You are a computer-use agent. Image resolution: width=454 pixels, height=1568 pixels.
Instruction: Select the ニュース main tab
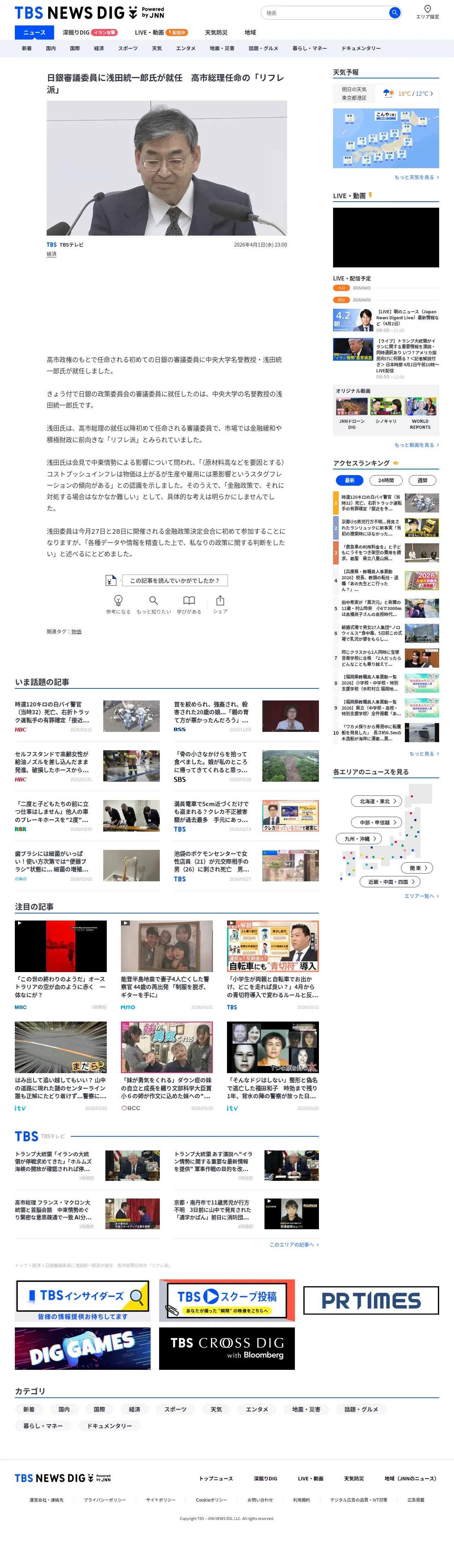tap(34, 32)
